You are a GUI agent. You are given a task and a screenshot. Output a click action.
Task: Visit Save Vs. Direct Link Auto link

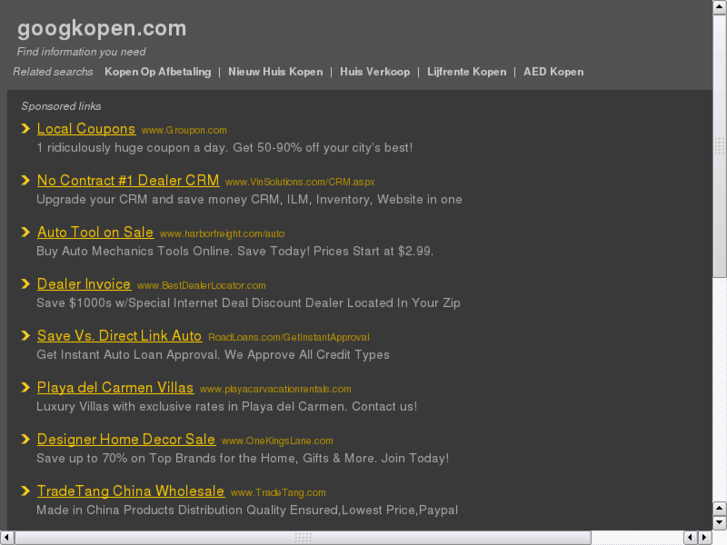coord(119,336)
